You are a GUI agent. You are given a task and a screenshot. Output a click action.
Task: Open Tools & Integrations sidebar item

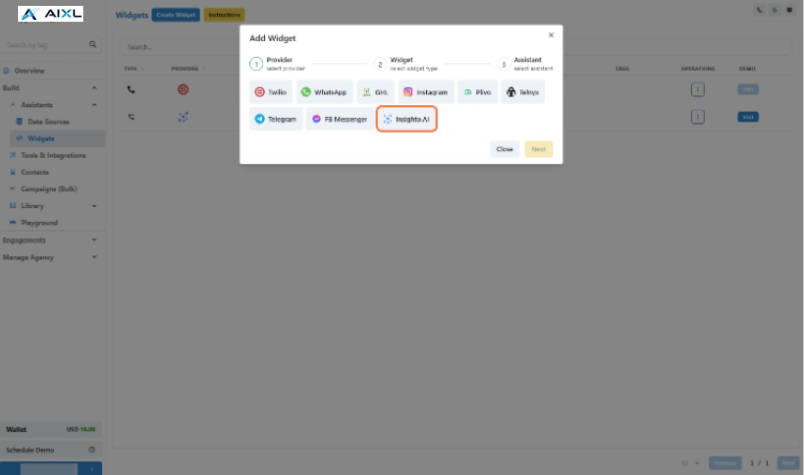pos(53,155)
